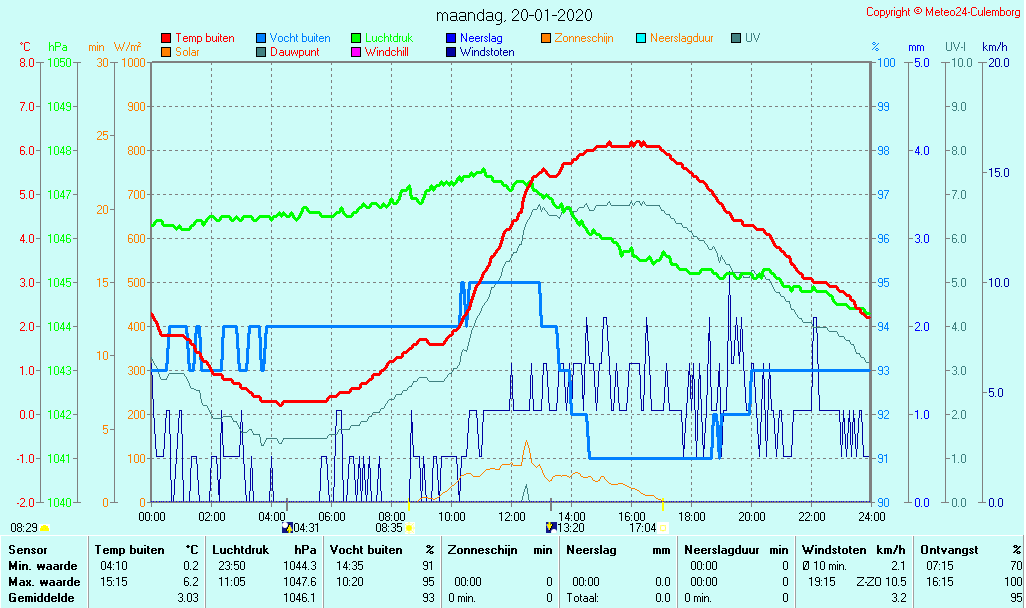This screenshot has width=1026, height=608.
Task: Click the green Luchtdruk legend square
Action: pyautogui.click(x=356, y=39)
